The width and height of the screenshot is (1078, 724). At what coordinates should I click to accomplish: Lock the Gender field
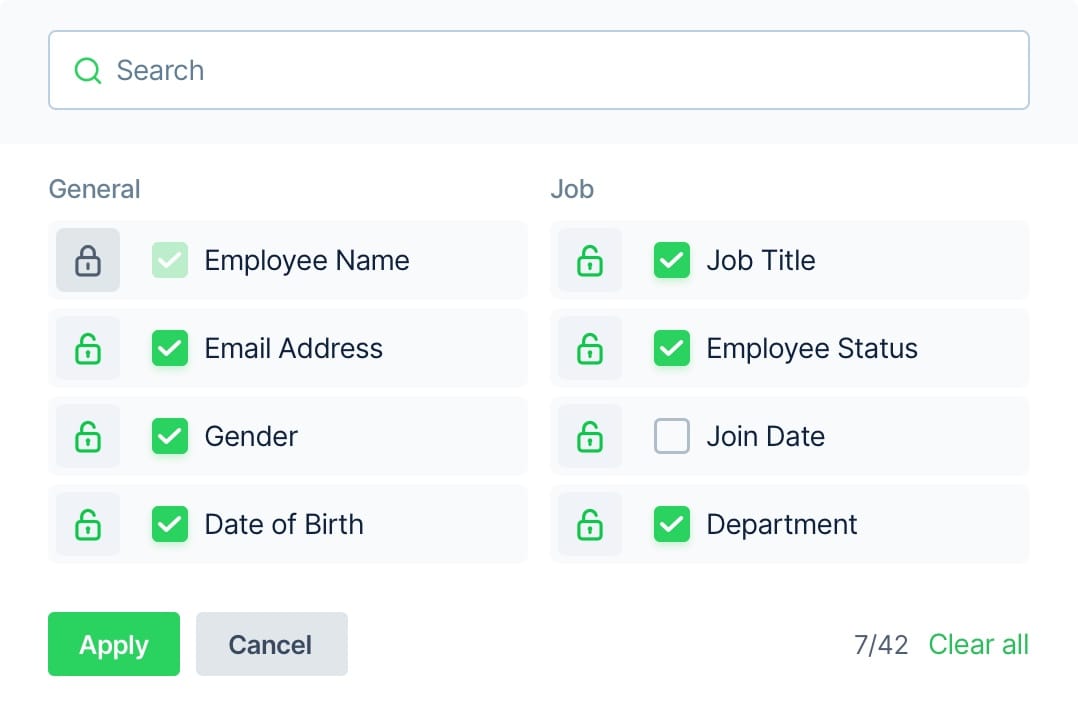(87, 436)
